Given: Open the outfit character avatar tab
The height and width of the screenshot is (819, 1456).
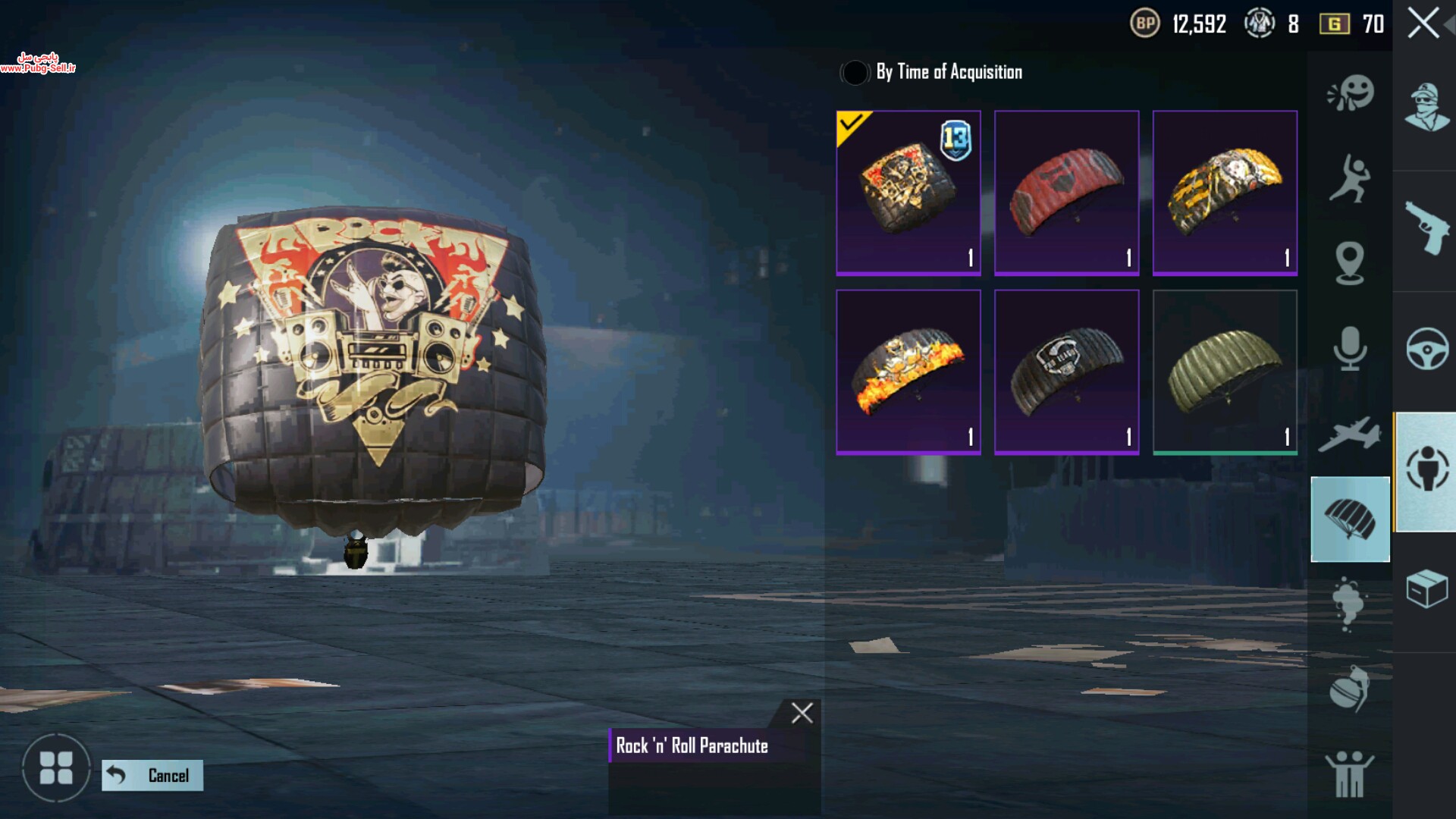Looking at the screenshot, I should pyautogui.click(x=1427, y=108).
